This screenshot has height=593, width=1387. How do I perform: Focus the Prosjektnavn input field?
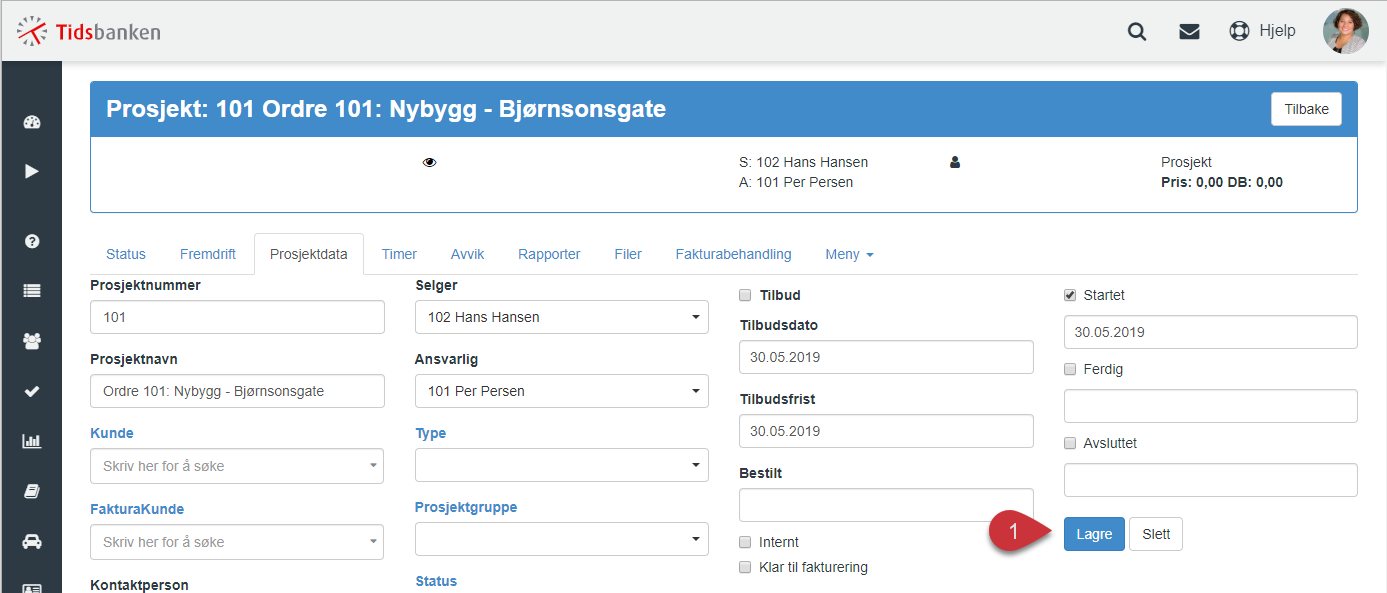pyautogui.click(x=237, y=391)
